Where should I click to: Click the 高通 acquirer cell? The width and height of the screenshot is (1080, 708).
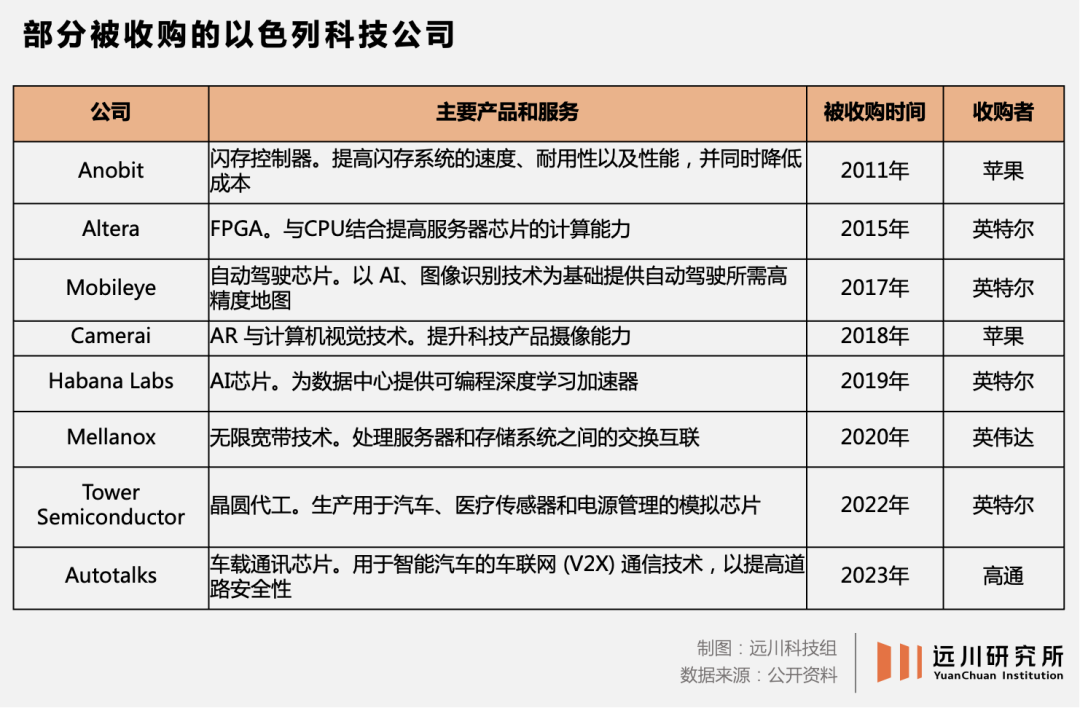1004,576
